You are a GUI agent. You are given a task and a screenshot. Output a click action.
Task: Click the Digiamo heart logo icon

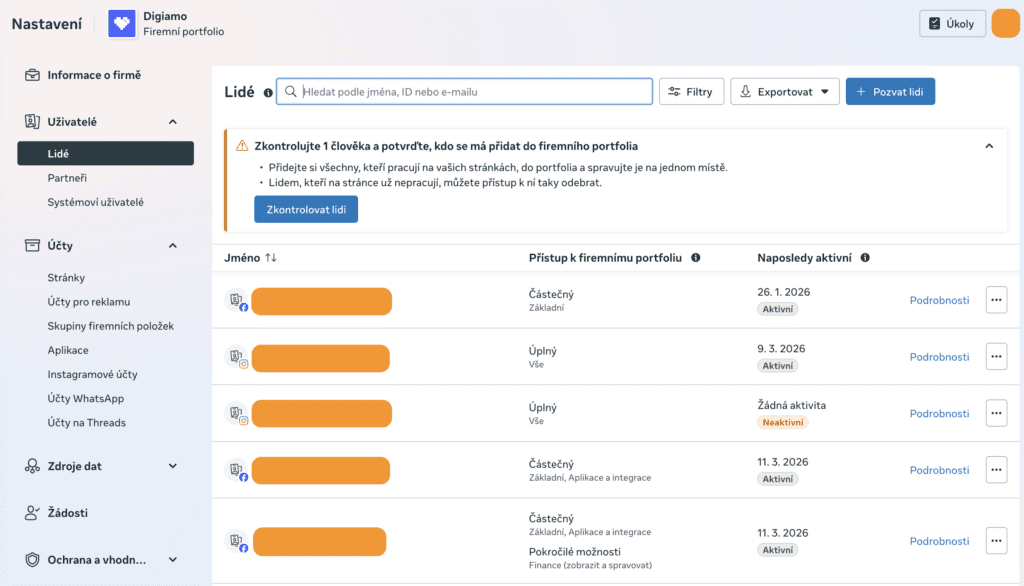click(x=122, y=24)
